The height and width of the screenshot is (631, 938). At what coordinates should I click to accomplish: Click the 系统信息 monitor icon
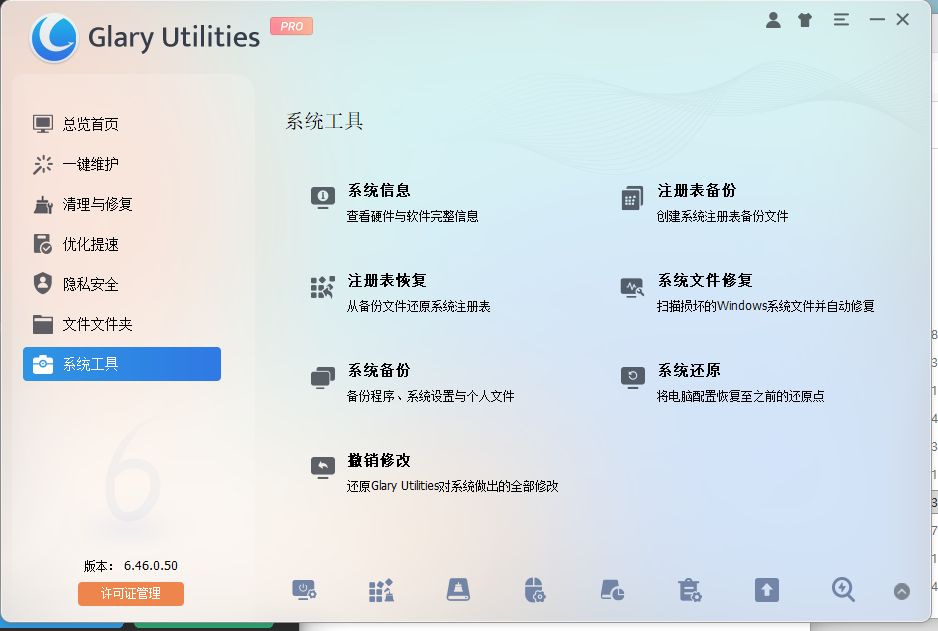pyautogui.click(x=322, y=197)
